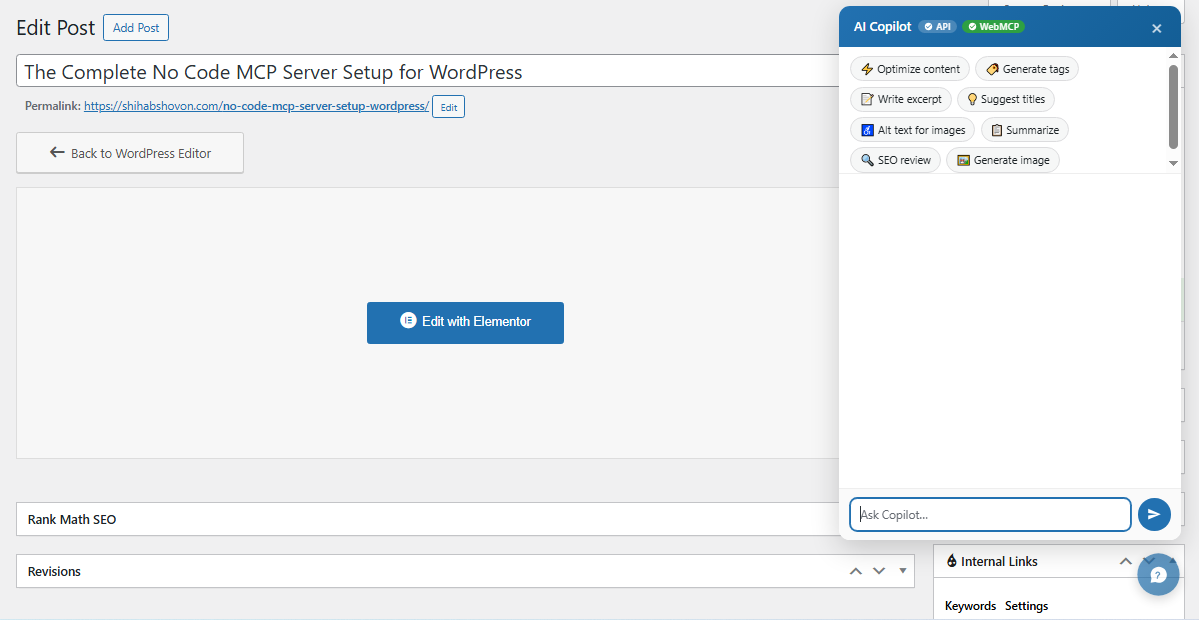Choose the Suggest titles chip
The width and height of the screenshot is (1199, 620).
(1006, 99)
